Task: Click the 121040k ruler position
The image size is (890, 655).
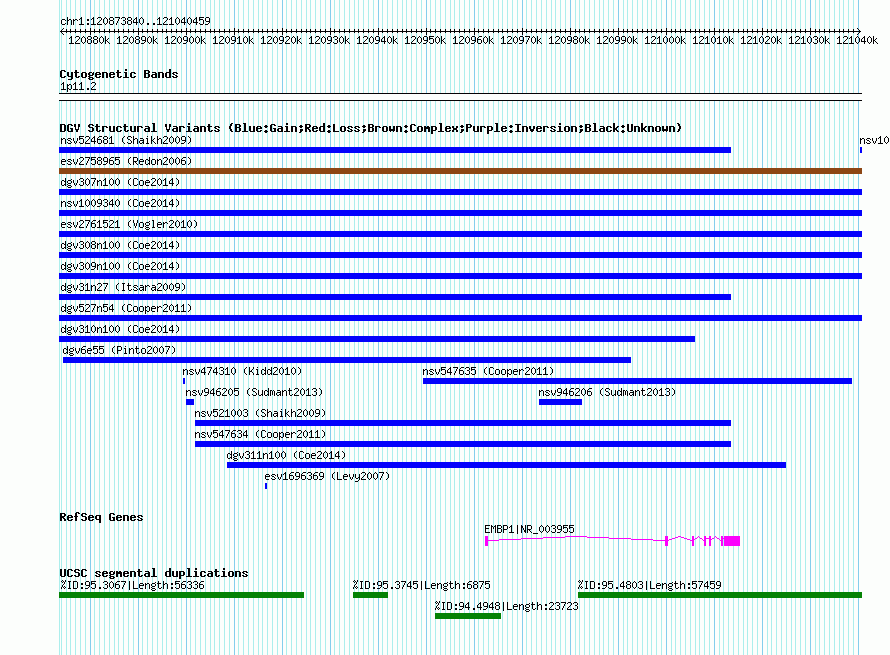Action: click(857, 40)
